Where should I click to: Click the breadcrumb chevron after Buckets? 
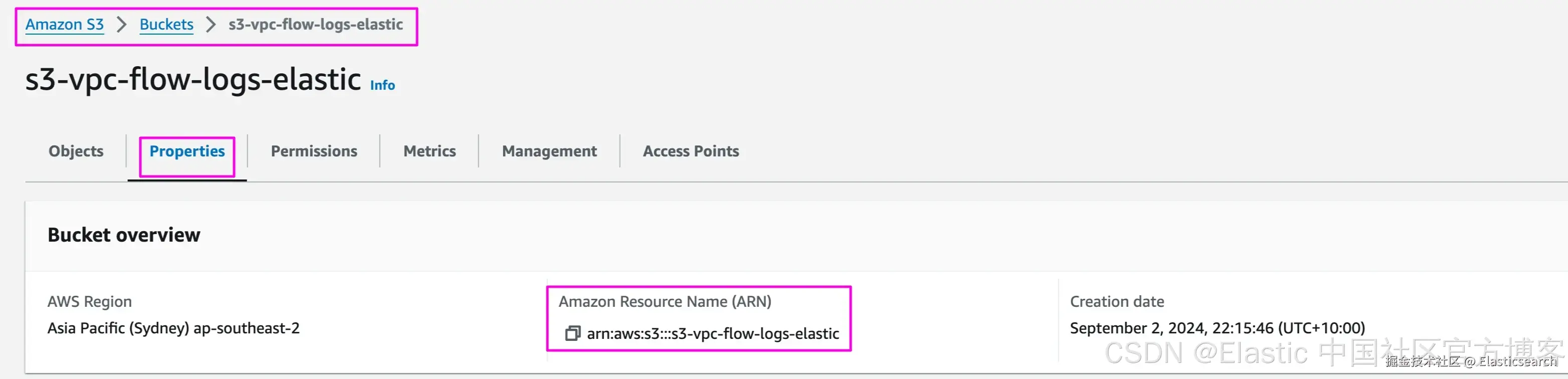211,25
